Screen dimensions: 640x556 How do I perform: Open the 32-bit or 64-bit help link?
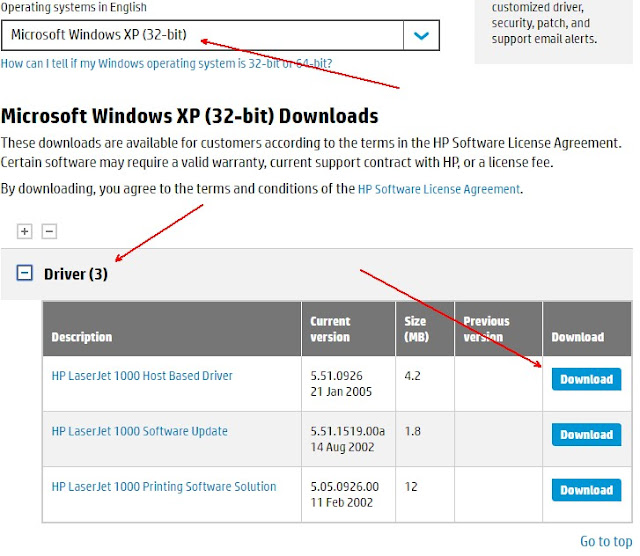pos(167,64)
